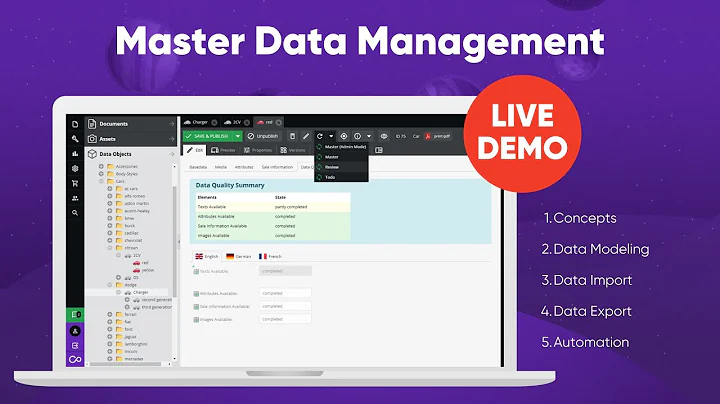Select the Properties tab

click(258, 150)
